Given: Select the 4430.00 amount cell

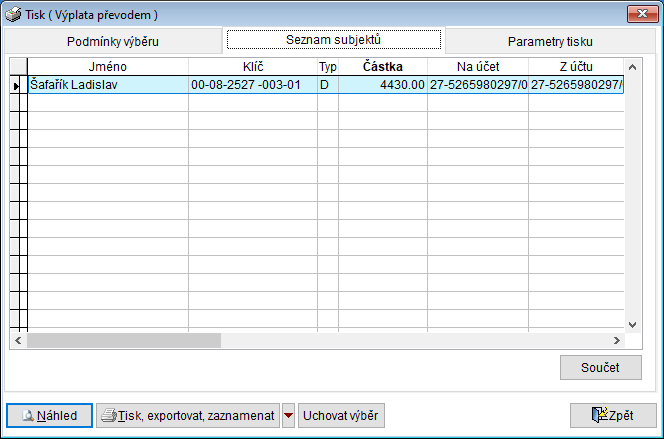Looking at the screenshot, I should click(x=382, y=86).
